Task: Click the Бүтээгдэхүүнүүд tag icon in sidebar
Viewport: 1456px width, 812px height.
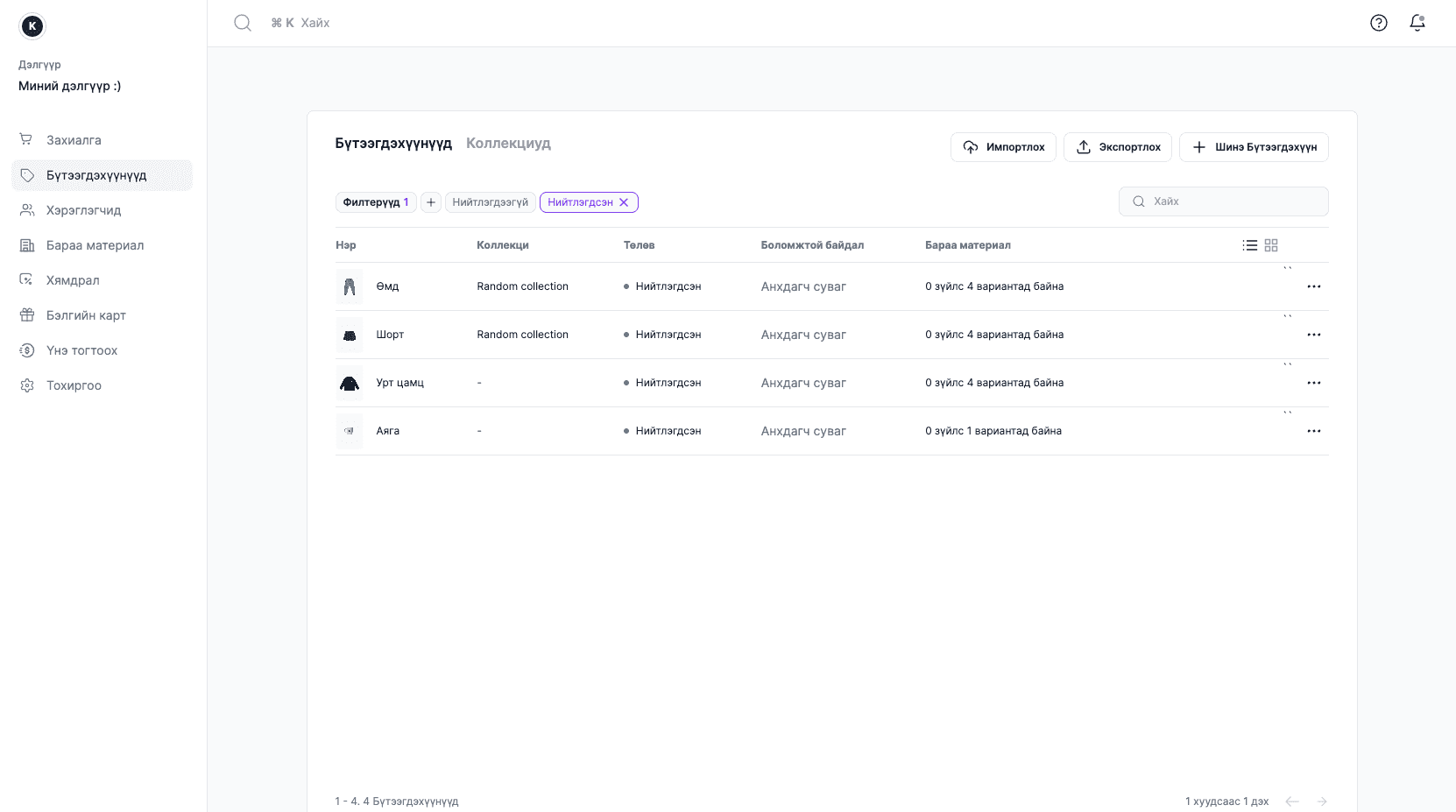Action: click(27, 175)
